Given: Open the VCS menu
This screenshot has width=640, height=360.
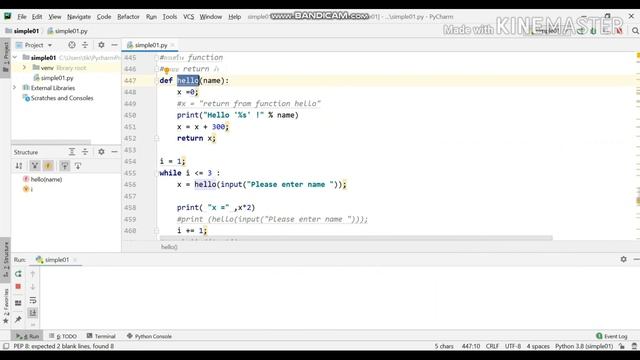Looking at the screenshot, I should click(x=189, y=17).
